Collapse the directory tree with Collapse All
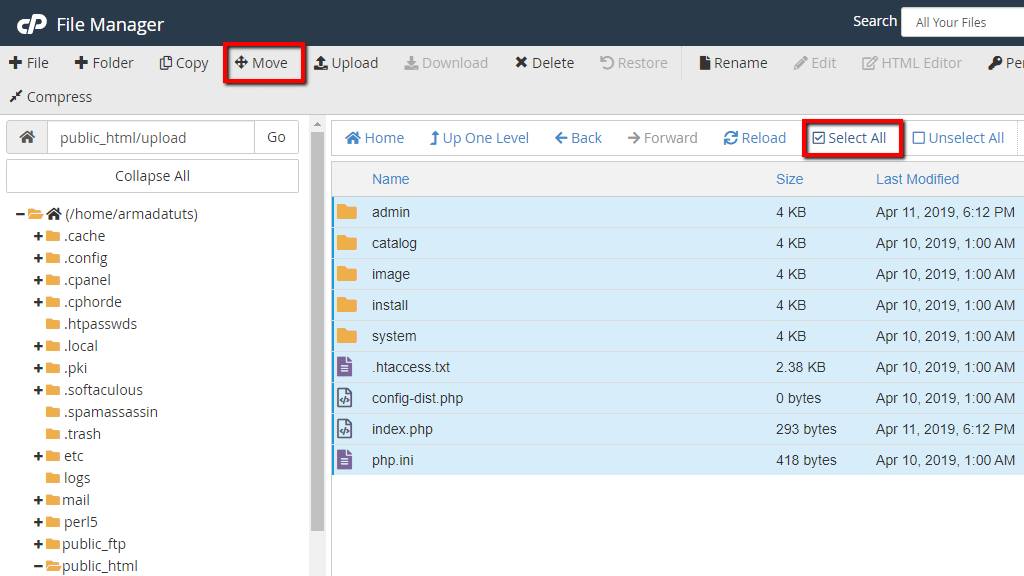Screen dimensions: 1024x576 click(x=152, y=175)
